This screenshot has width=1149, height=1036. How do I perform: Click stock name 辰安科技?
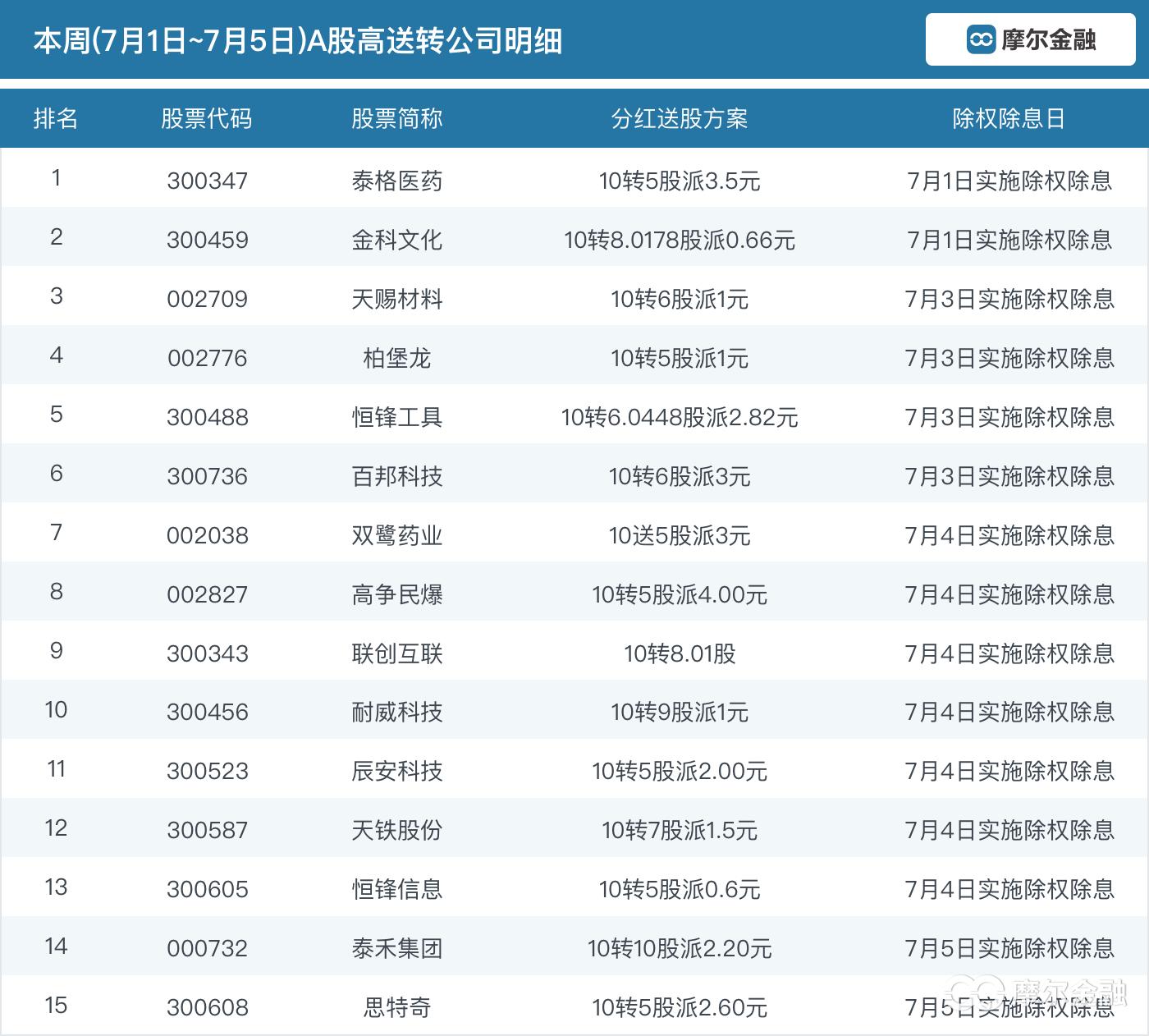pos(397,771)
